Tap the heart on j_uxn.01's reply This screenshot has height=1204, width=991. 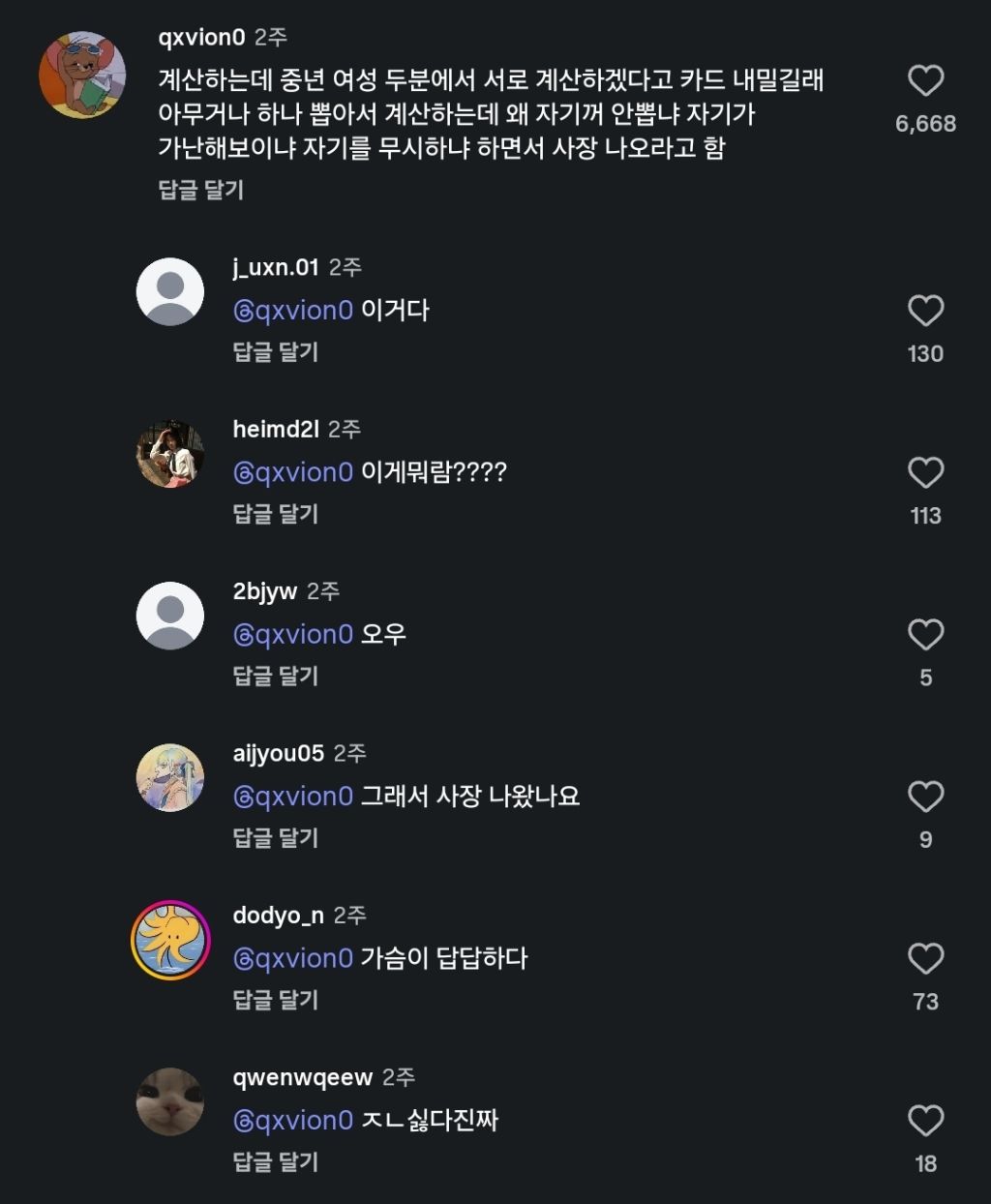coord(925,311)
